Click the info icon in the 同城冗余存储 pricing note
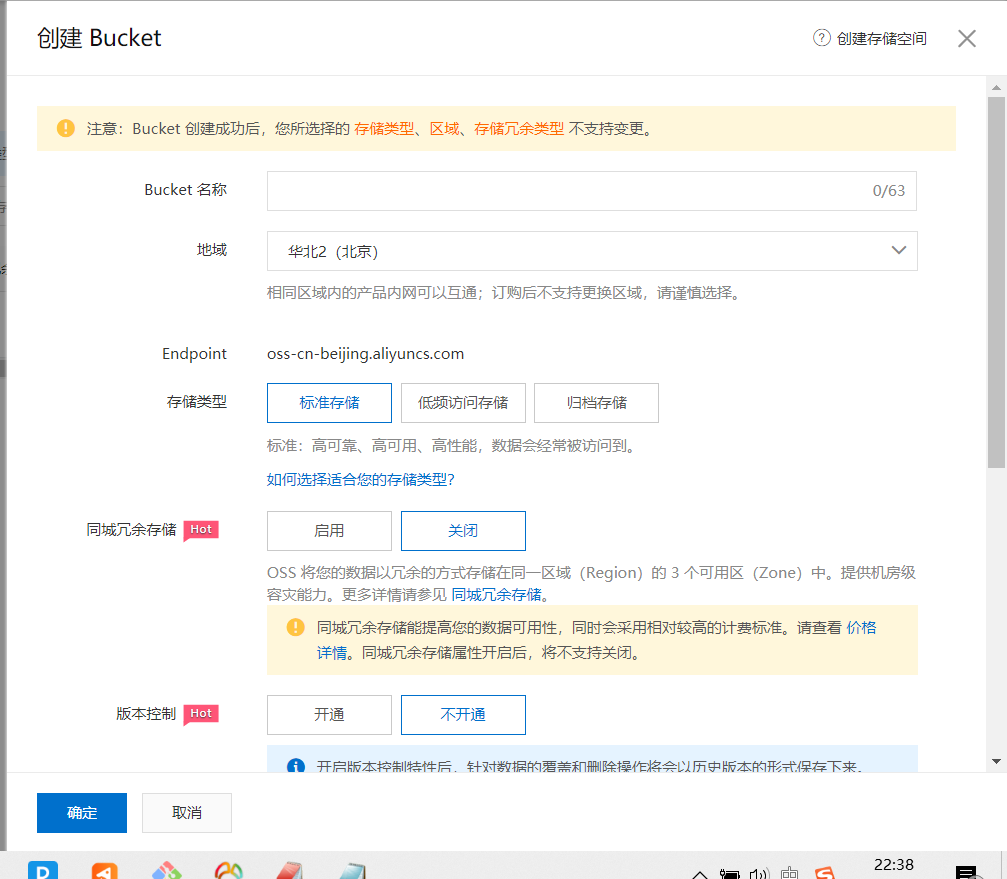This screenshot has width=1007, height=879. [296, 626]
